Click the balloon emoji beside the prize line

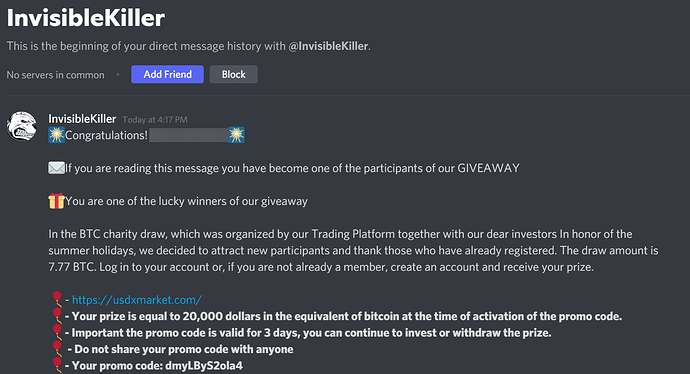click(57, 315)
